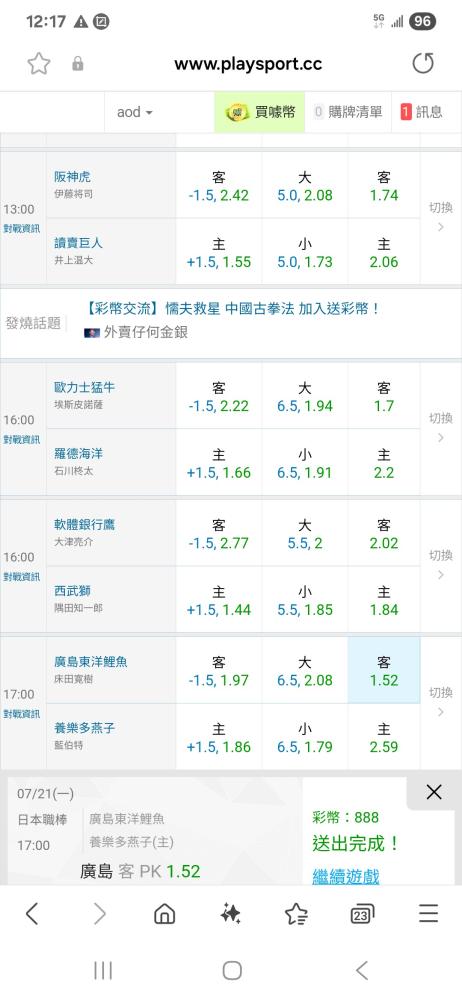The image size is (462, 1000).
Task: Tap 切換 arrow for 軟體銀行鷹 game
Action: click(x=440, y=565)
